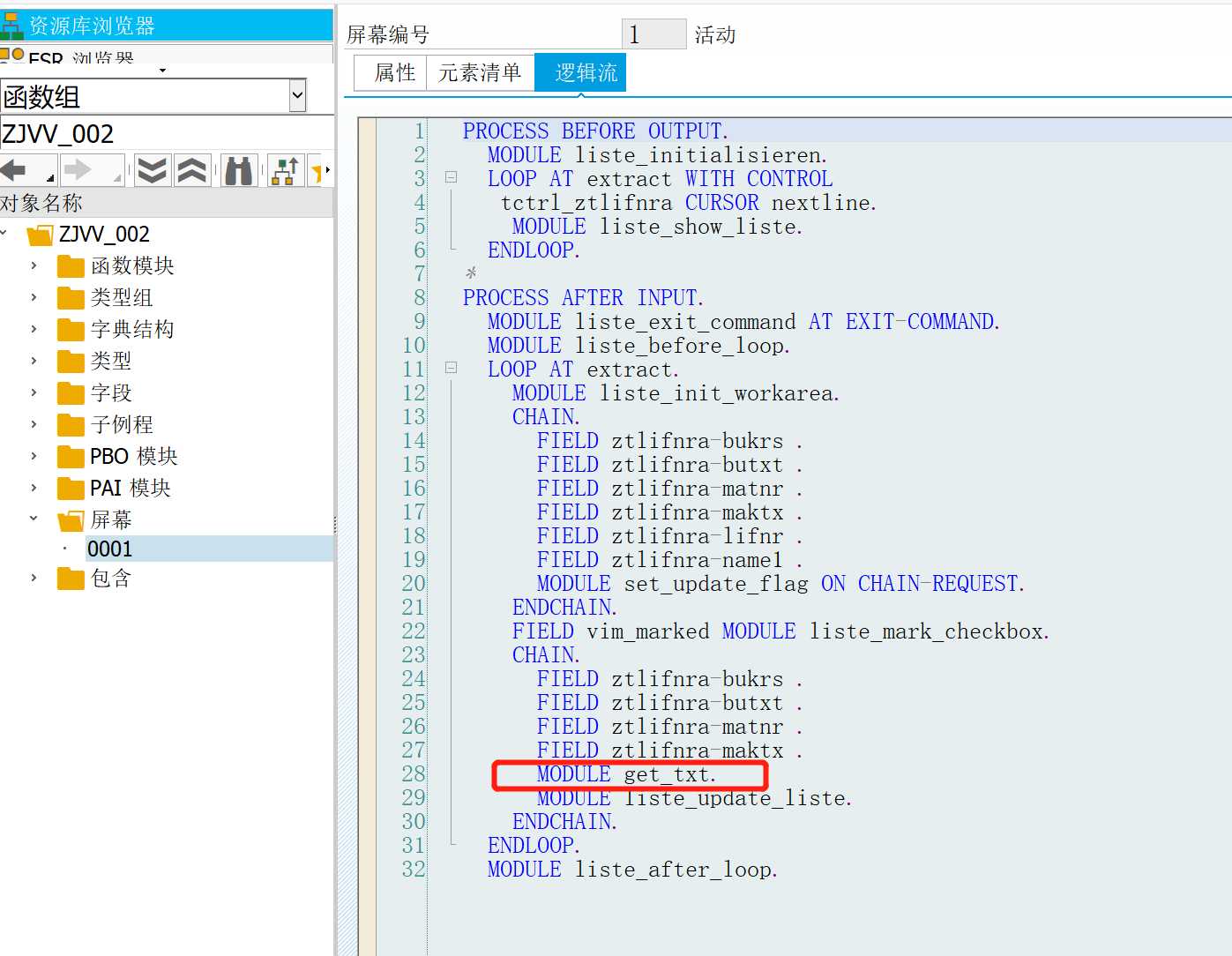Click the 资源库浏览器 hierarchy icon
This screenshot has width=1232, height=956.
[x=11, y=26]
